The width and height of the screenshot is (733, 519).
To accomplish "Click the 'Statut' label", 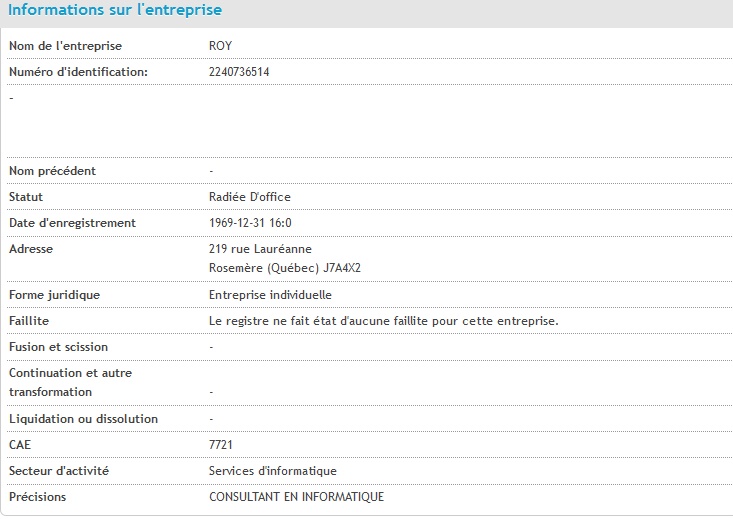I will tap(26, 197).
